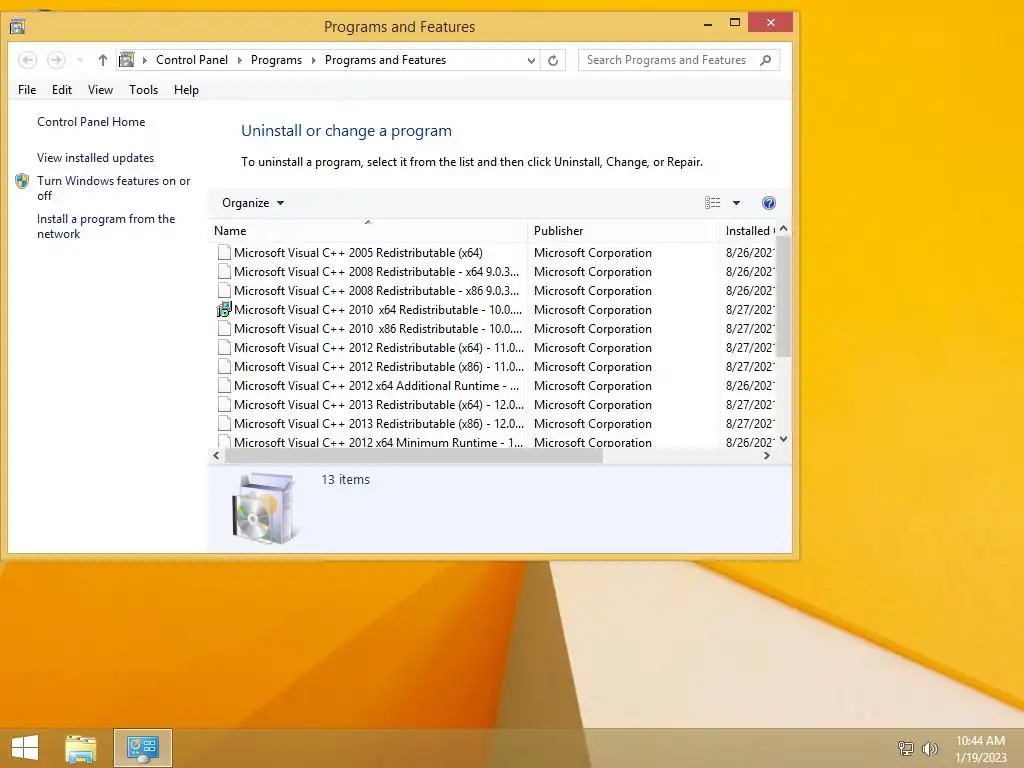Click the change view icon
This screenshot has height=768, width=1024.
pyautogui.click(x=712, y=203)
